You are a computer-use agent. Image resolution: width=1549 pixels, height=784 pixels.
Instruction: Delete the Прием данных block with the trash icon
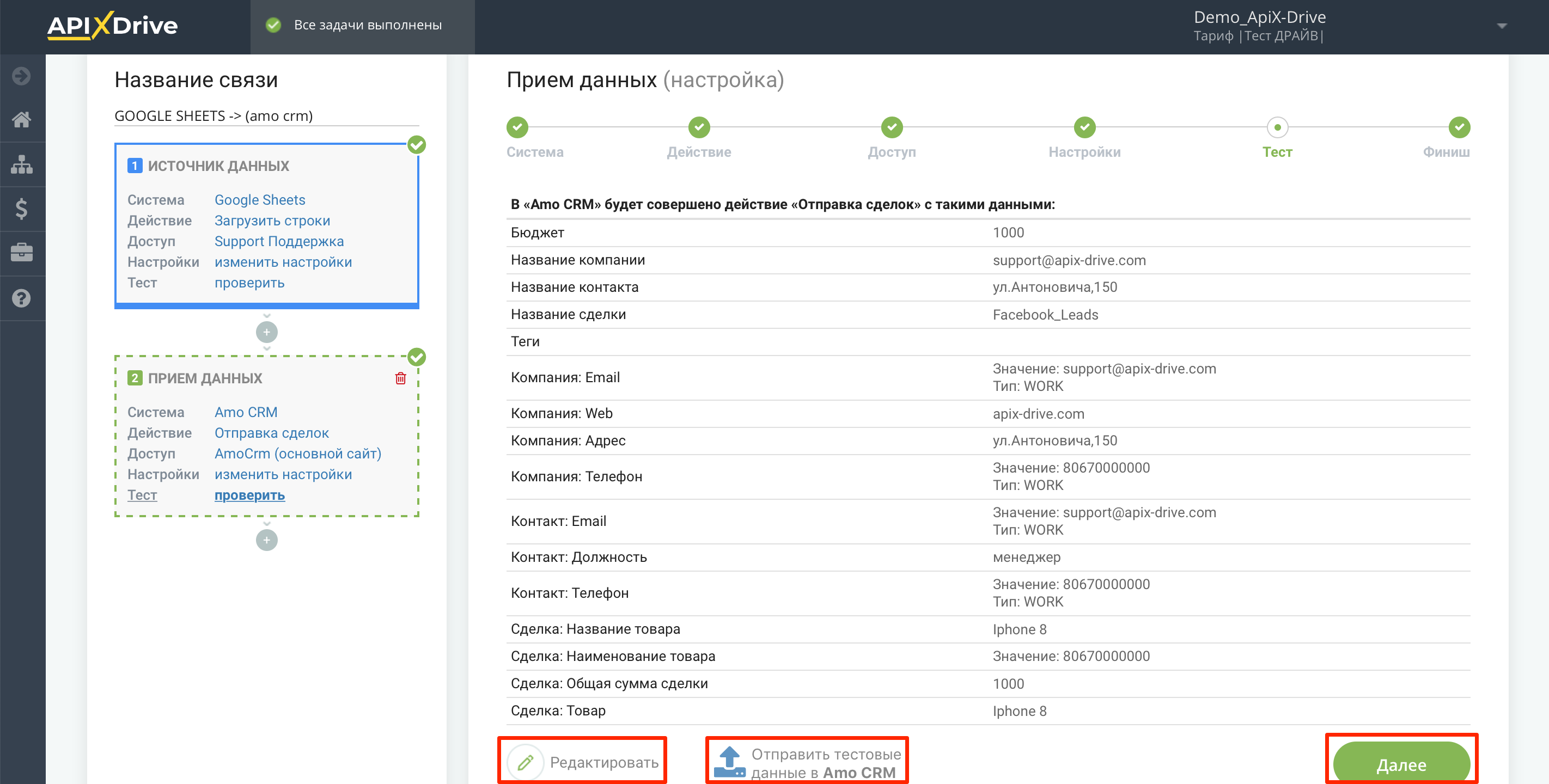(400, 378)
